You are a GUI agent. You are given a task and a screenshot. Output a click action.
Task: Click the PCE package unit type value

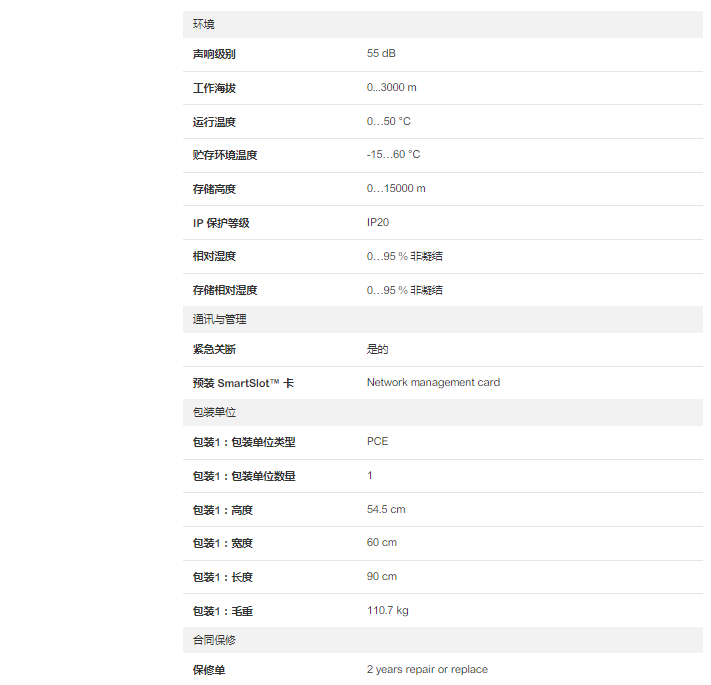(x=377, y=441)
